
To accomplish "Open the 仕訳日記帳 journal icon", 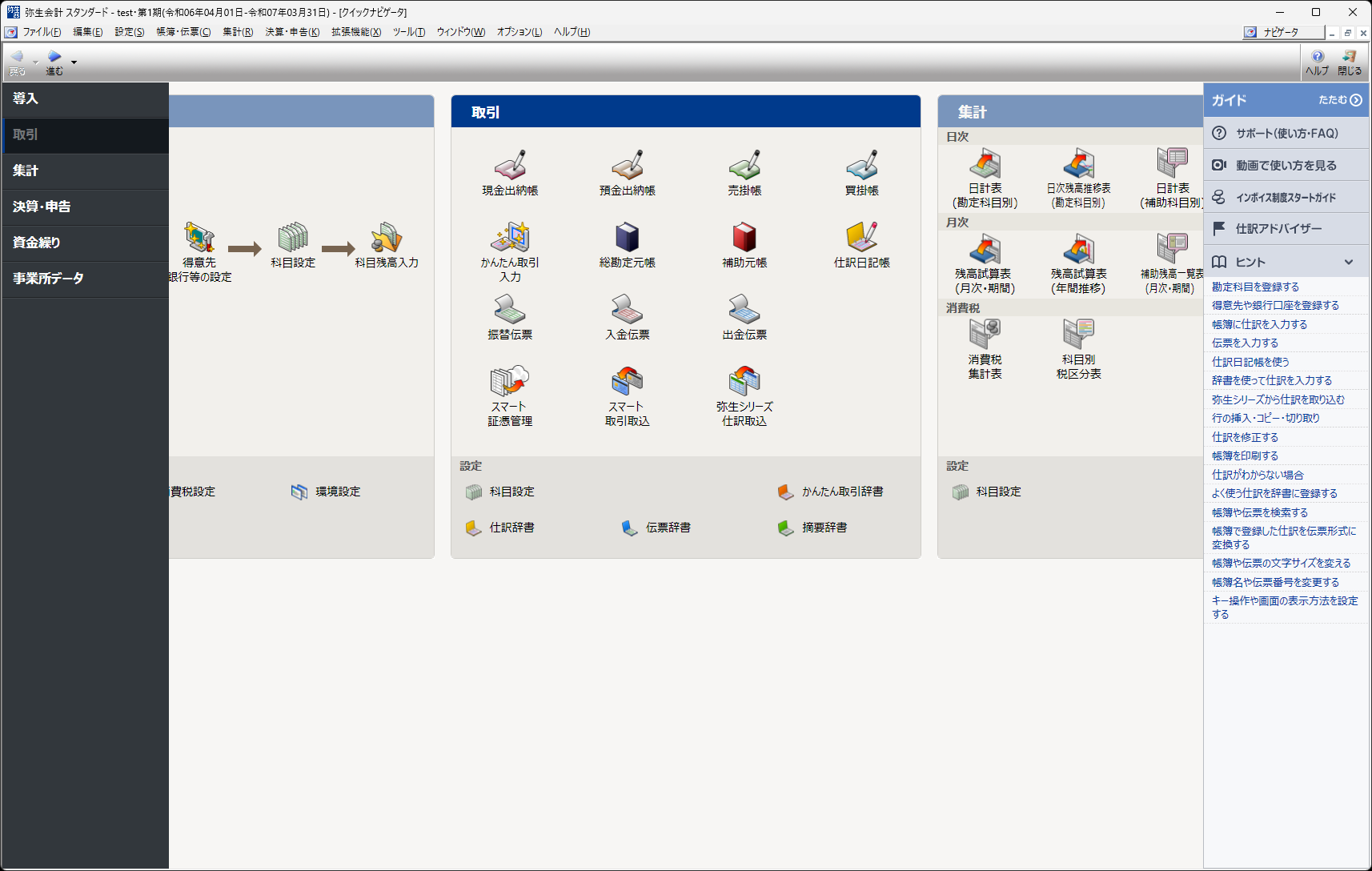I will (x=862, y=237).
